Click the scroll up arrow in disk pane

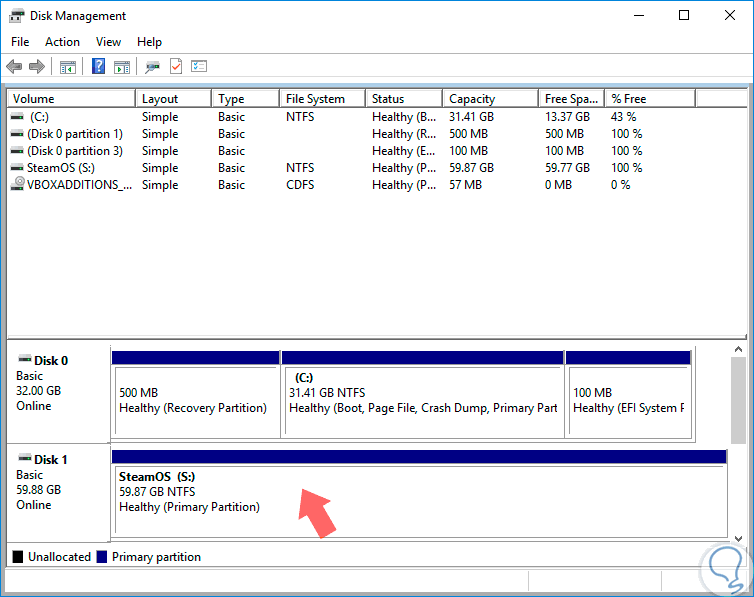(738, 349)
